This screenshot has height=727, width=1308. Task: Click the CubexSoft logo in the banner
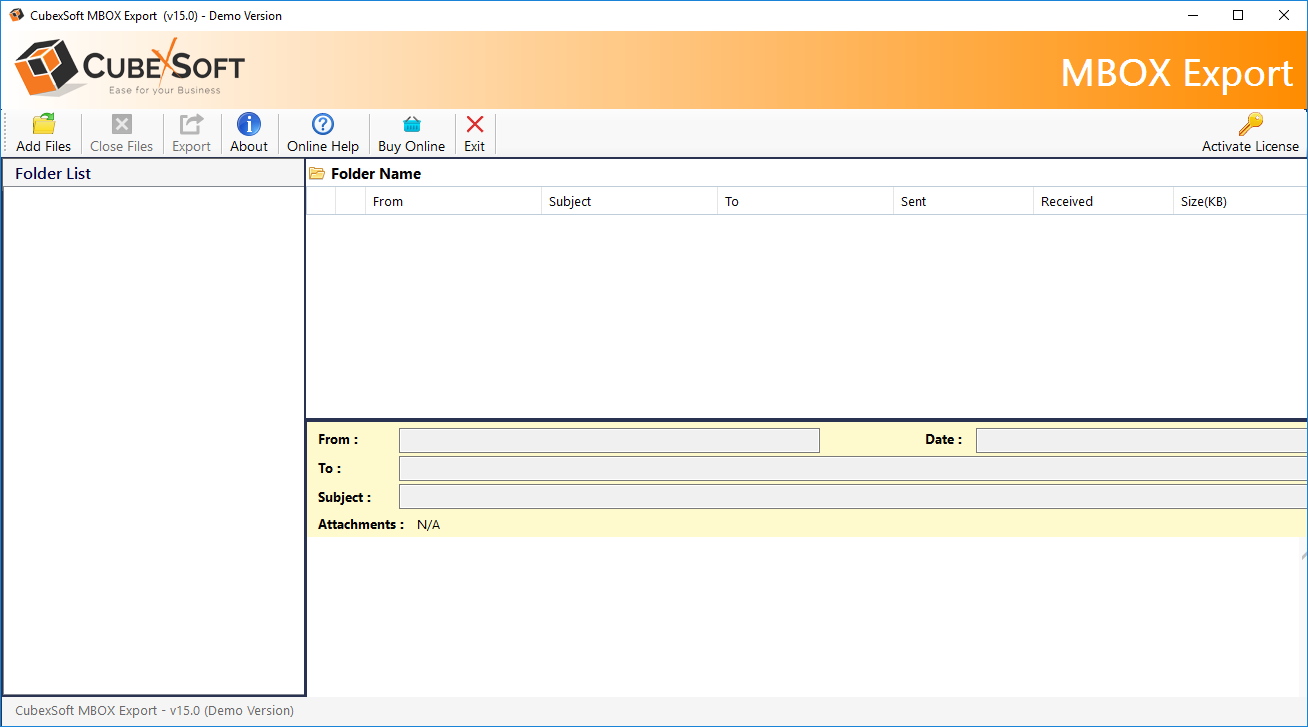click(x=130, y=68)
